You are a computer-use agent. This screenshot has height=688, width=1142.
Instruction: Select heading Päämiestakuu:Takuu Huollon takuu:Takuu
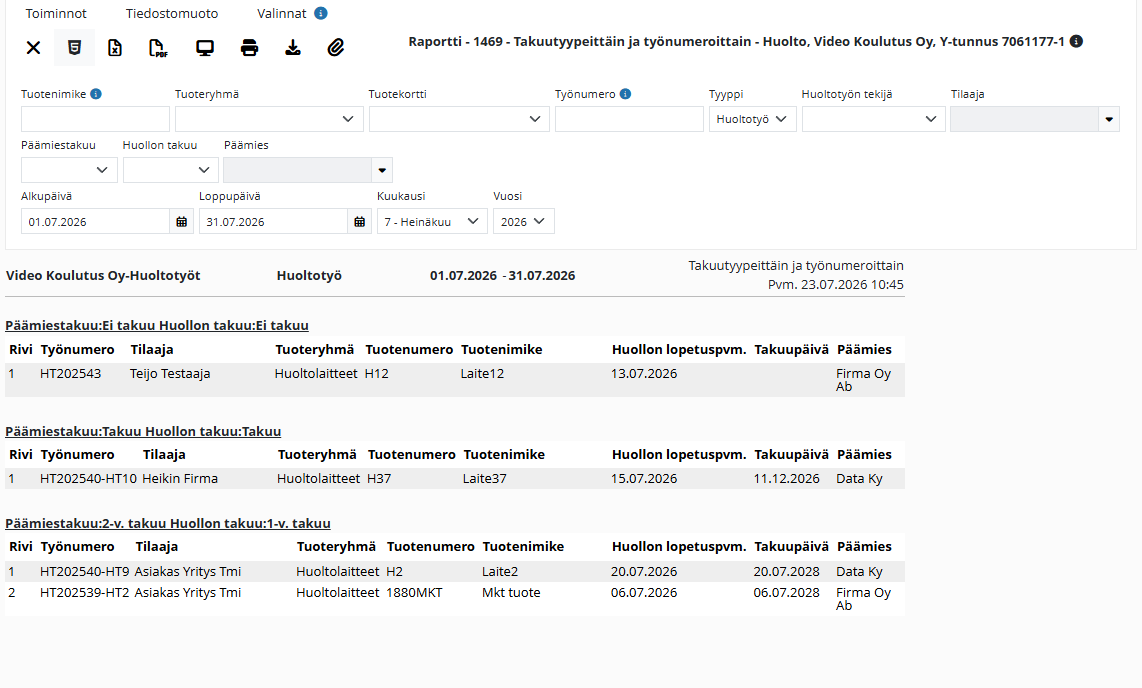click(143, 432)
